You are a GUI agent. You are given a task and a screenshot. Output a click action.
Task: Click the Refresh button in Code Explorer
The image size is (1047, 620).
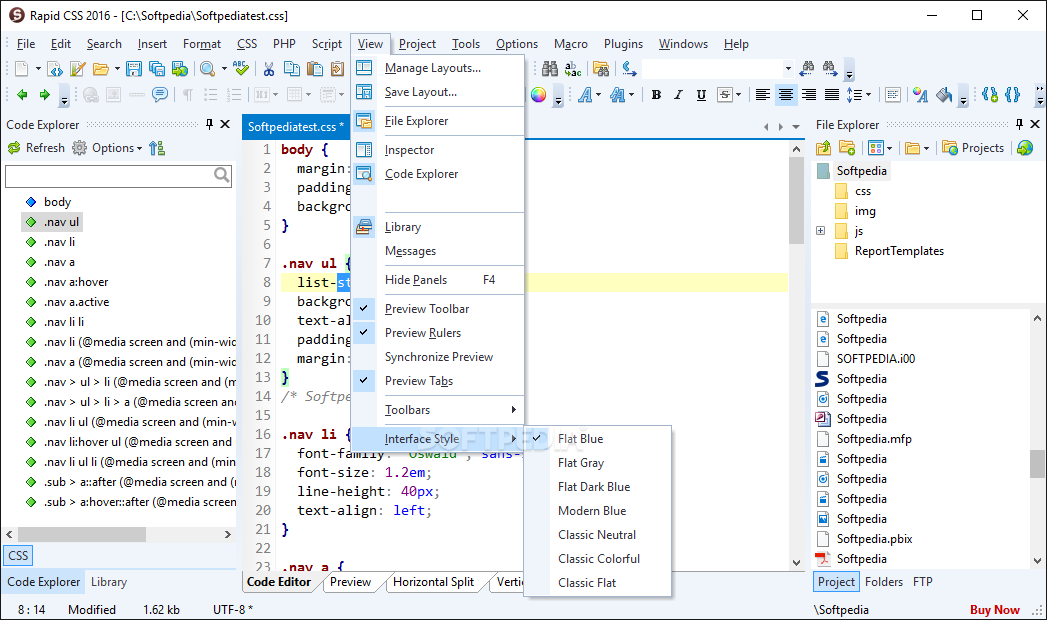[x=36, y=147]
